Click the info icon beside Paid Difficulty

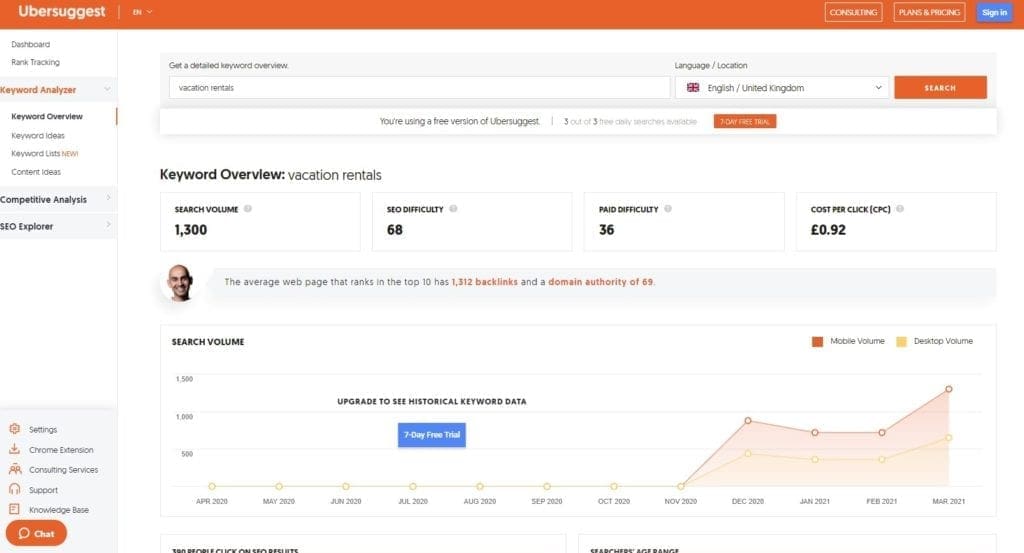[x=668, y=209]
